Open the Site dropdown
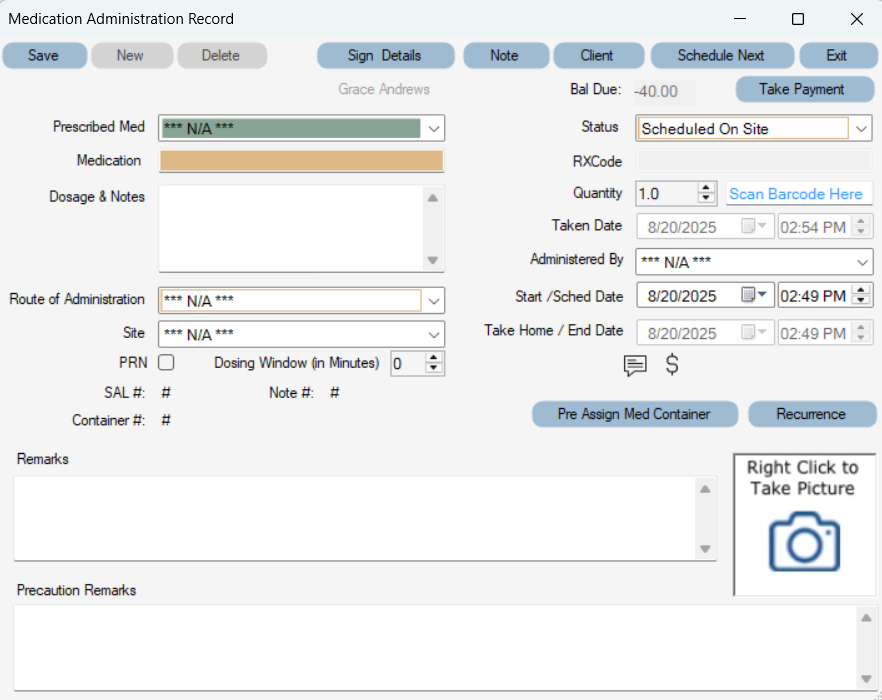Image resolution: width=882 pixels, height=700 pixels. 432,334
